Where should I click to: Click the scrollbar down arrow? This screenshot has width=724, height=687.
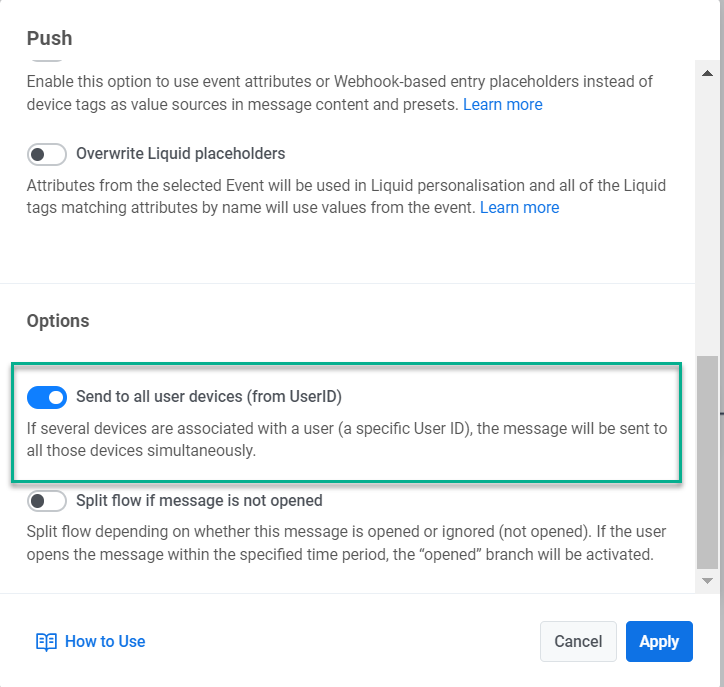pos(707,580)
